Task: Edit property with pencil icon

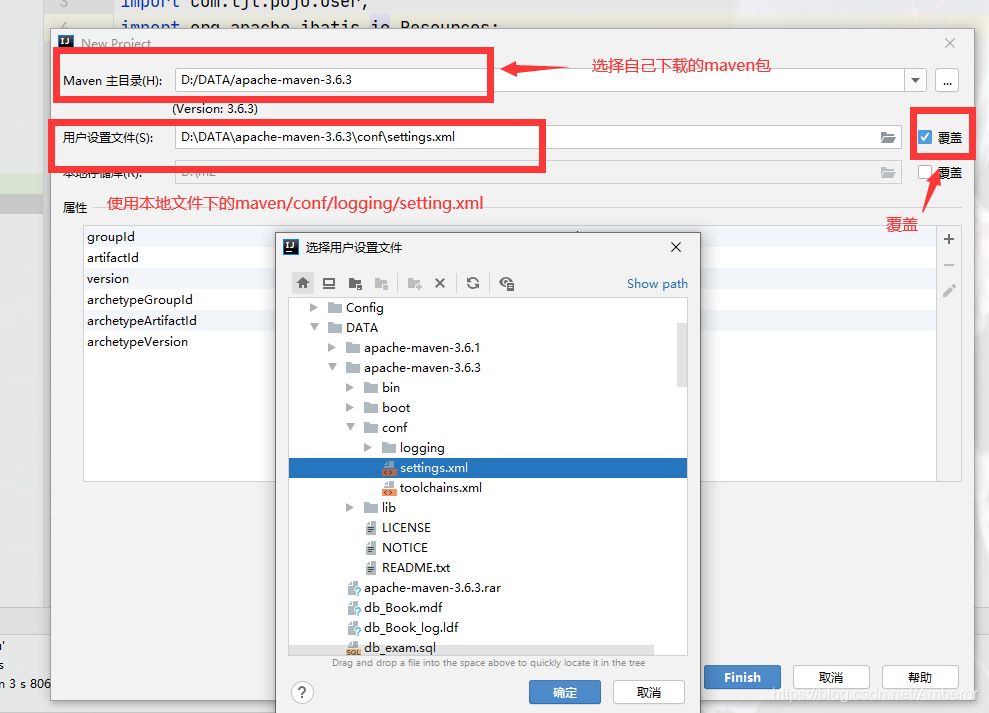Action: [949, 291]
